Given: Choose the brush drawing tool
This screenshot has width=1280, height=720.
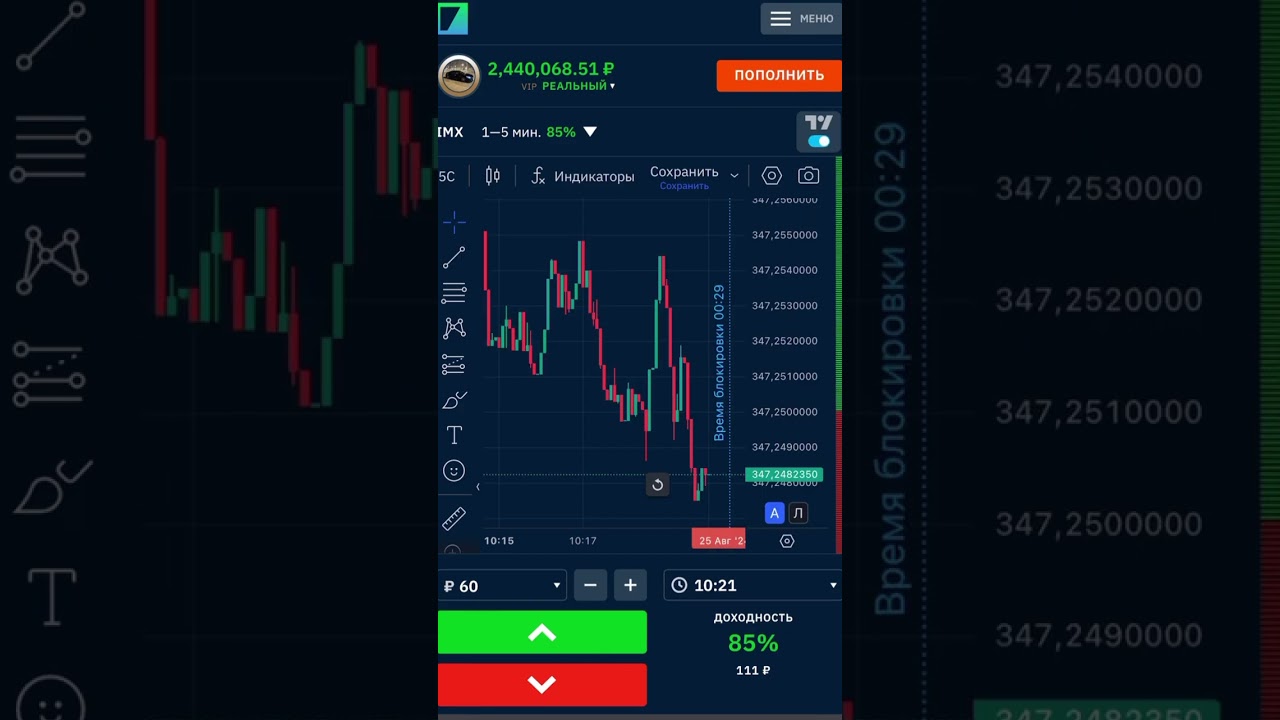Looking at the screenshot, I should pos(454,400).
